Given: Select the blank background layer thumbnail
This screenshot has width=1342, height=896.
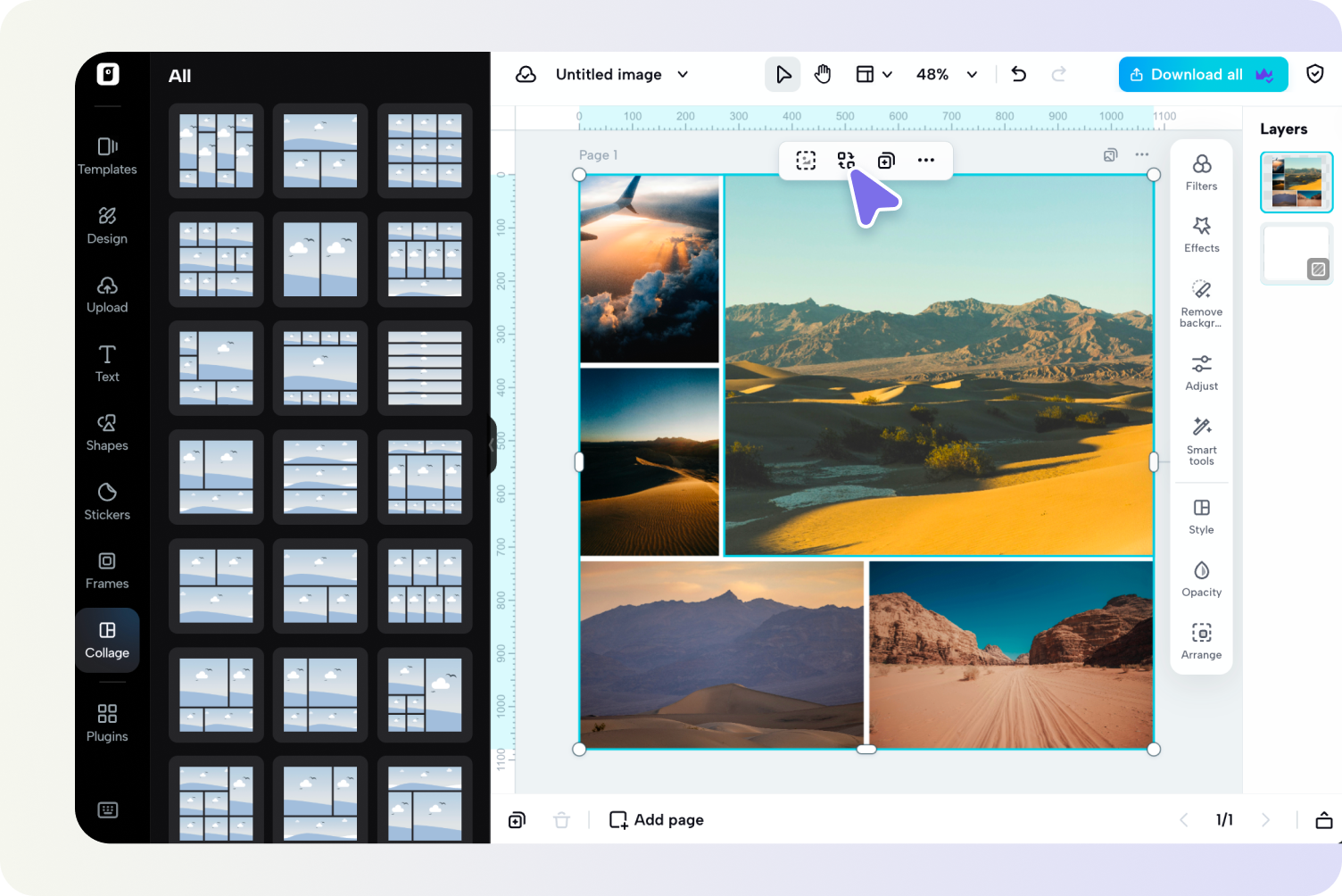Looking at the screenshot, I should [x=1296, y=254].
